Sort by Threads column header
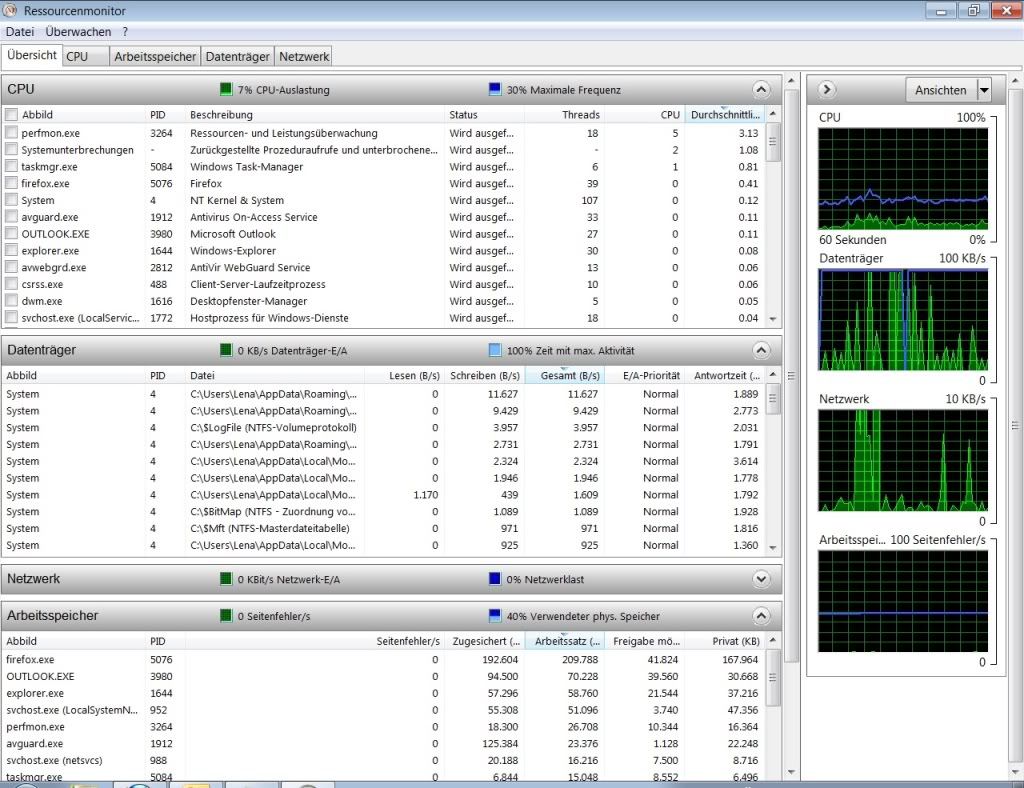 coord(580,115)
